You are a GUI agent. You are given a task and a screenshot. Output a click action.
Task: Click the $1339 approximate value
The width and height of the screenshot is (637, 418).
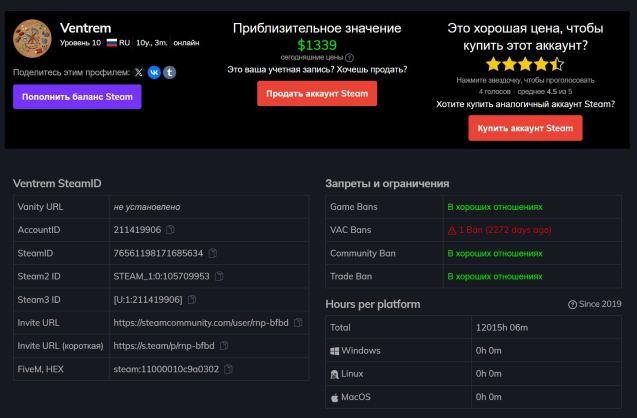[x=317, y=45]
